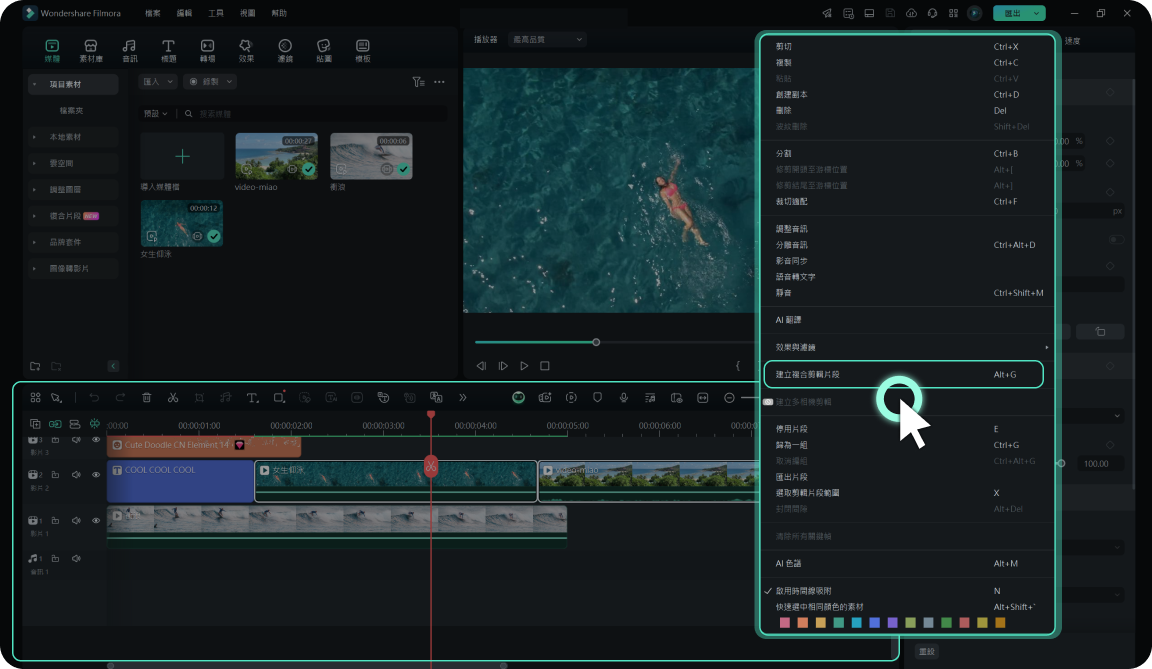This screenshot has height=669, width=1152.
Task: Toggle visibility eye of 影片 2 track
Action: (x=96, y=475)
